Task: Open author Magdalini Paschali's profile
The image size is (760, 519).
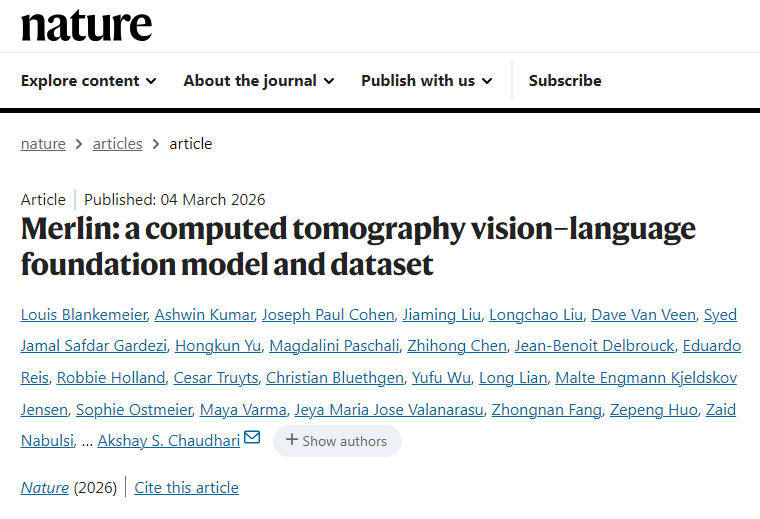Action: 330,346
